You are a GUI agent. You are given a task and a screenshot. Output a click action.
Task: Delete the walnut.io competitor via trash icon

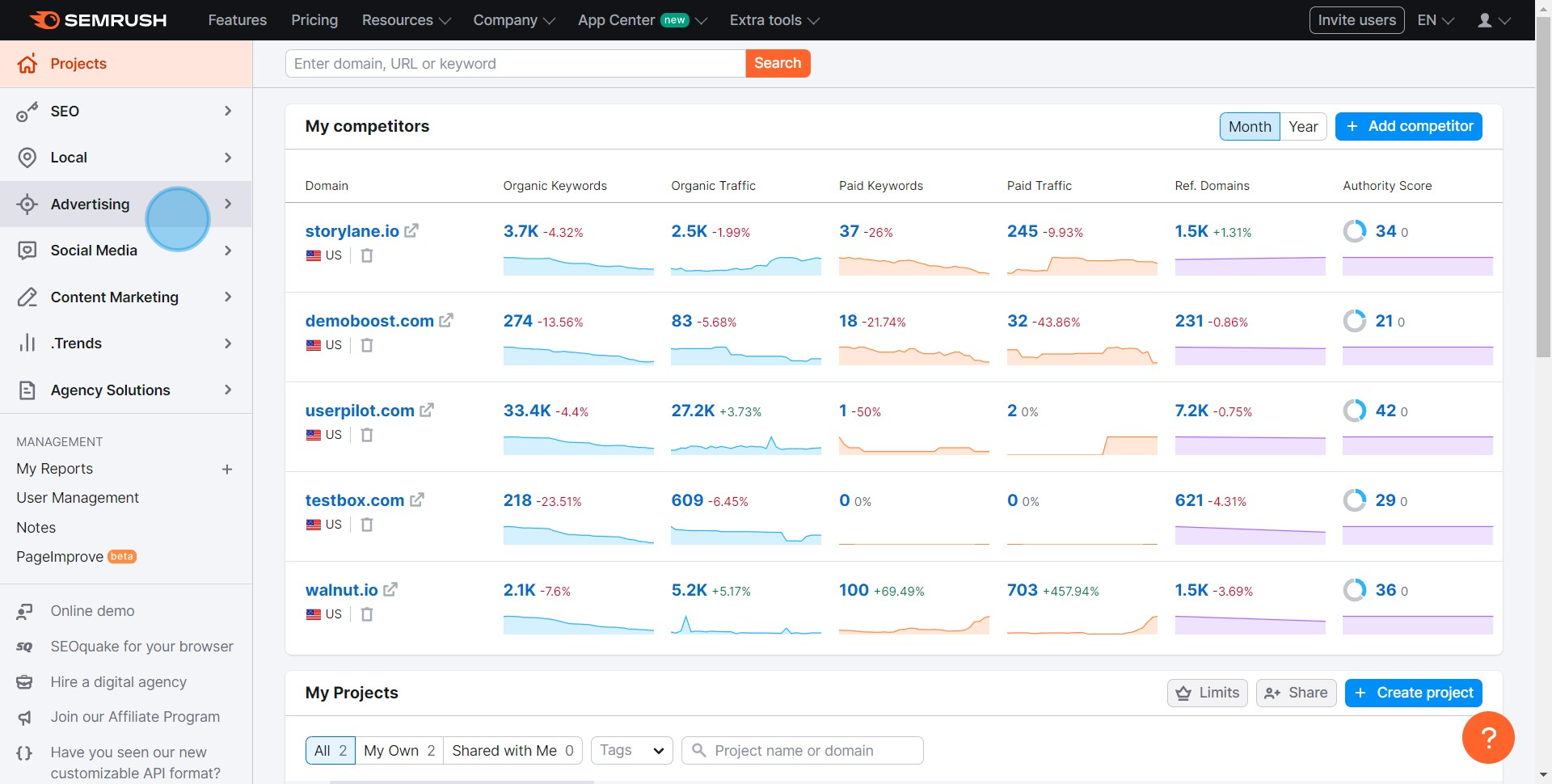tap(367, 614)
